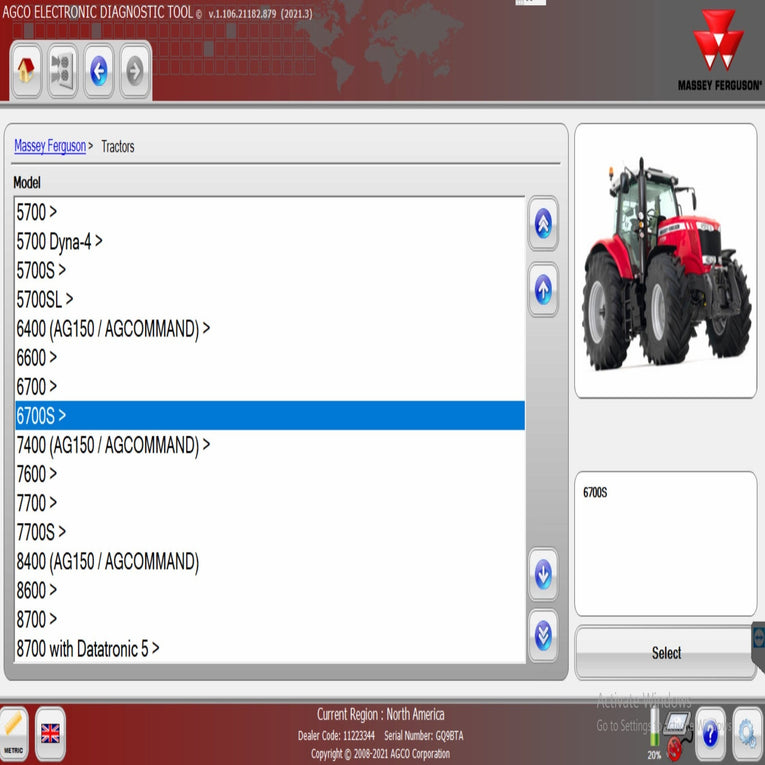765x765 pixels.
Task: Switch language using the UK flag
Action: tap(50, 734)
